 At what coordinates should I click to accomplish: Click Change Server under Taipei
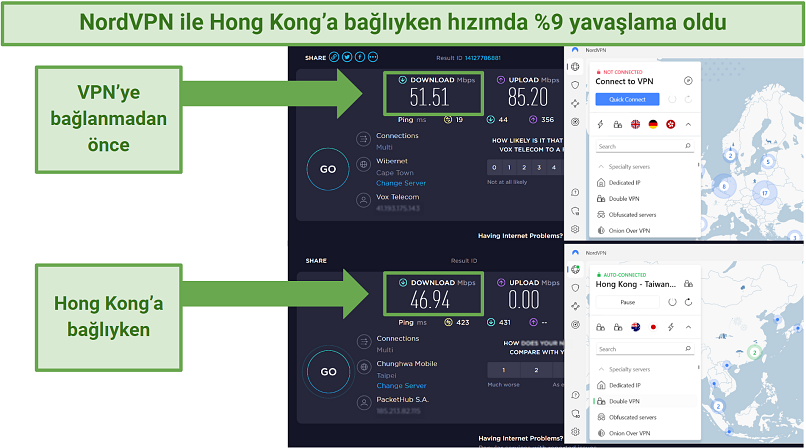[x=401, y=385]
